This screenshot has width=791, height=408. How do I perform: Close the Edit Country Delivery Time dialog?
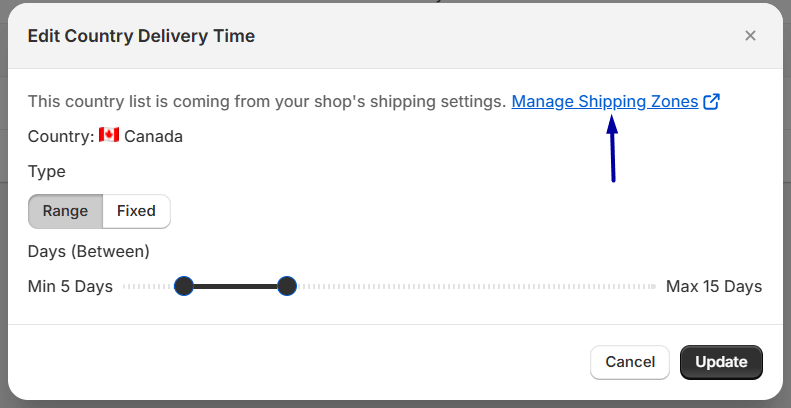click(x=750, y=36)
